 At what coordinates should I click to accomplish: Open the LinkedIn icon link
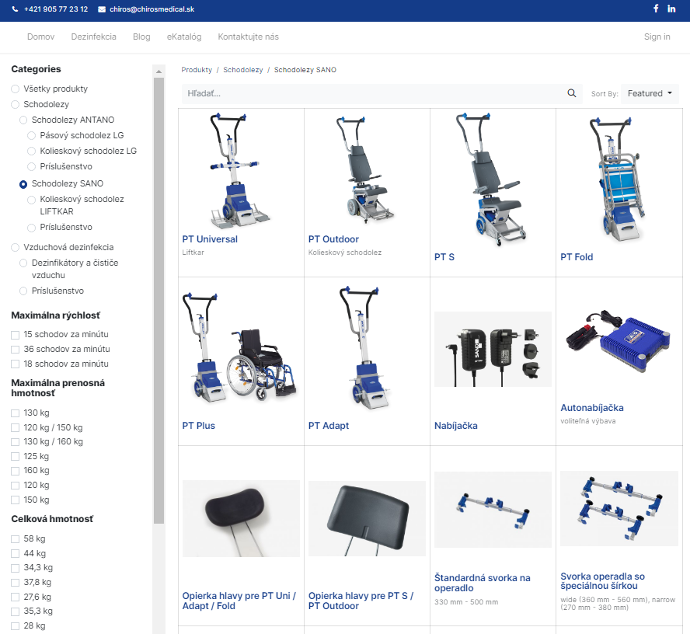tap(671, 8)
